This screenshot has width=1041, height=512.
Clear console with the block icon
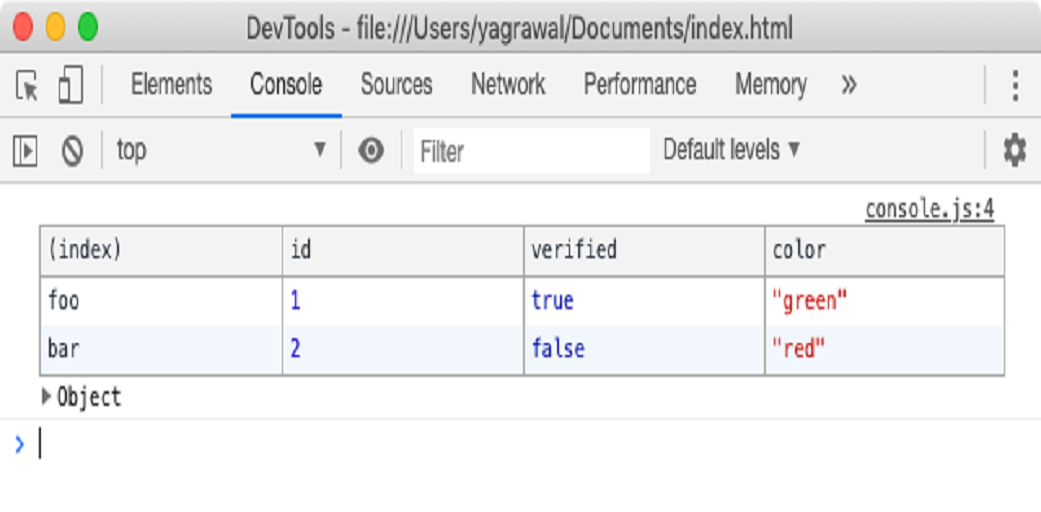pos(72,151)
